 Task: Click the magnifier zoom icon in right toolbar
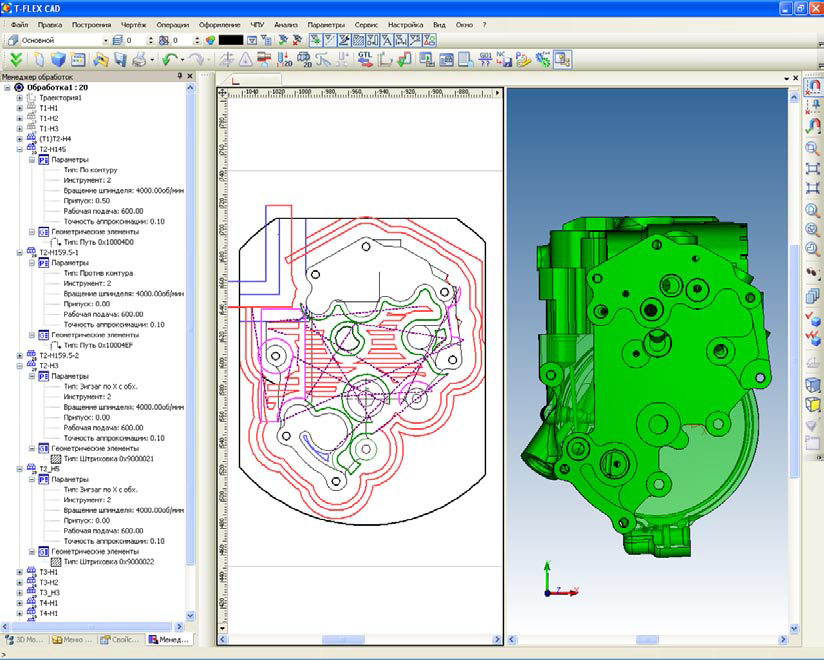pos(812,148)
